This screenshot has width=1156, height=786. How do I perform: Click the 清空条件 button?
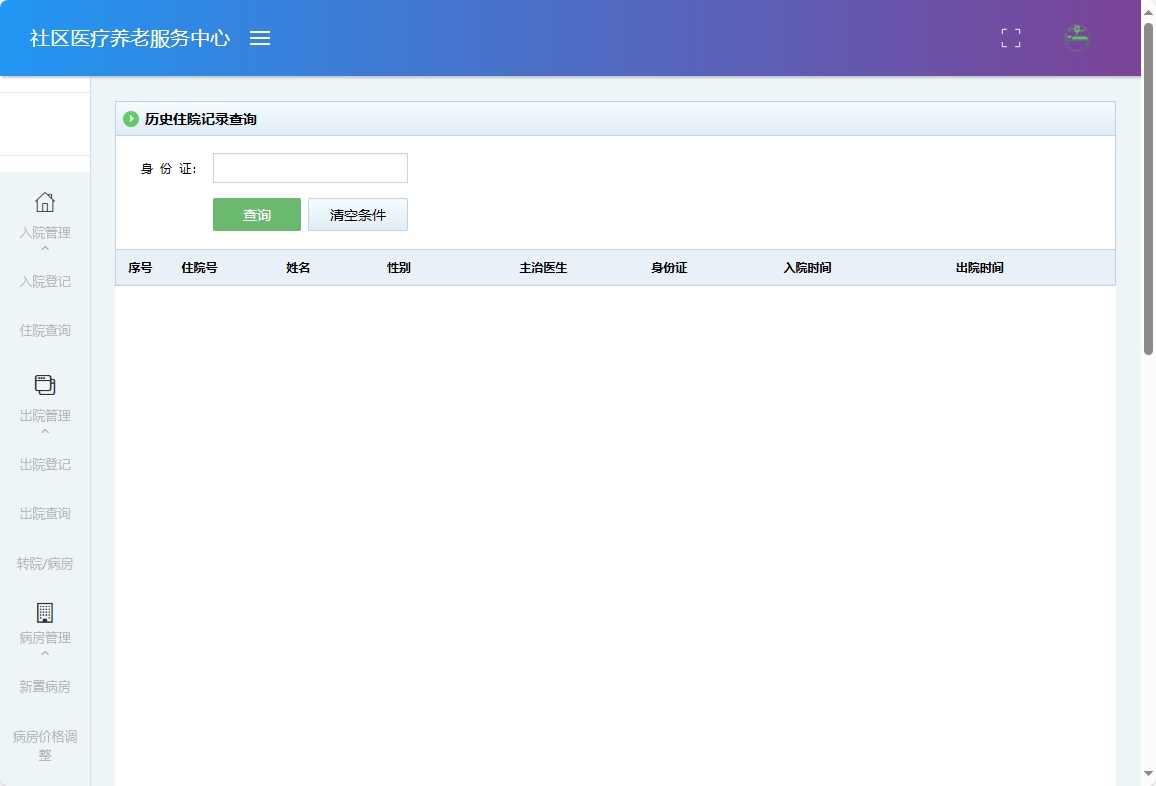[358, 215]
